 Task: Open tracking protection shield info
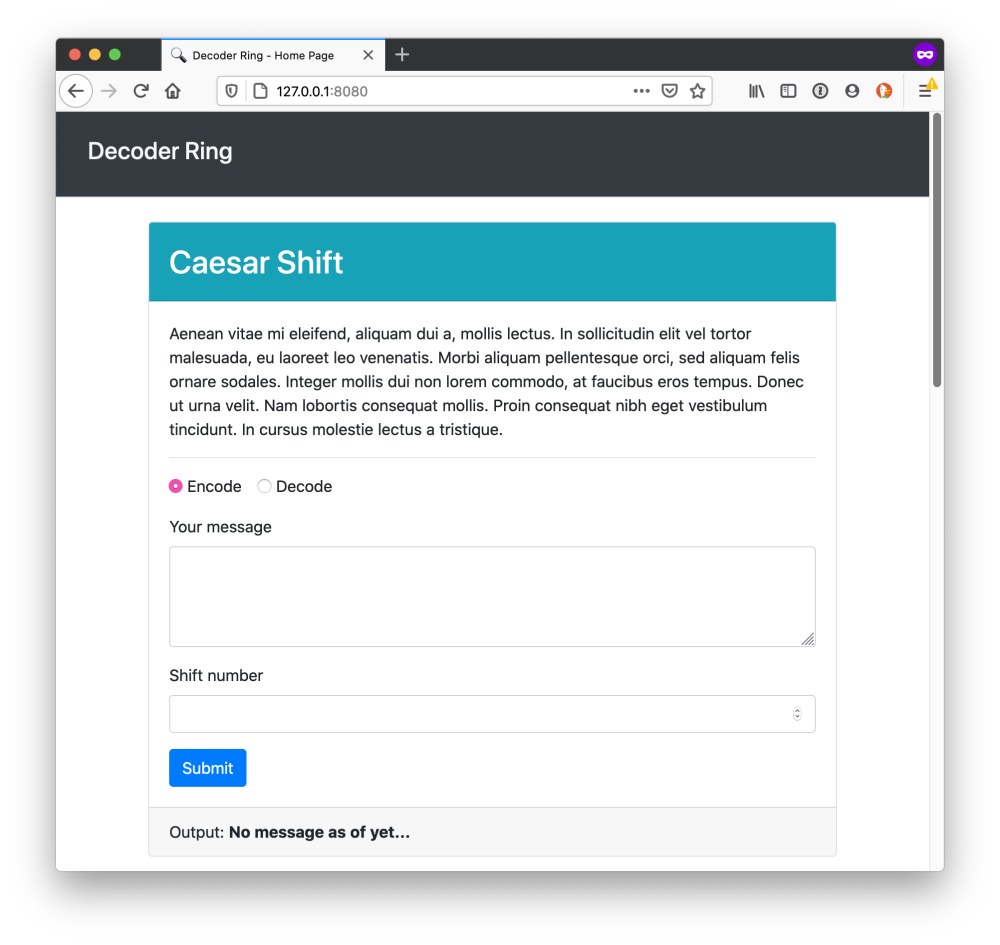pyautogui.click(x=232, y=91)
